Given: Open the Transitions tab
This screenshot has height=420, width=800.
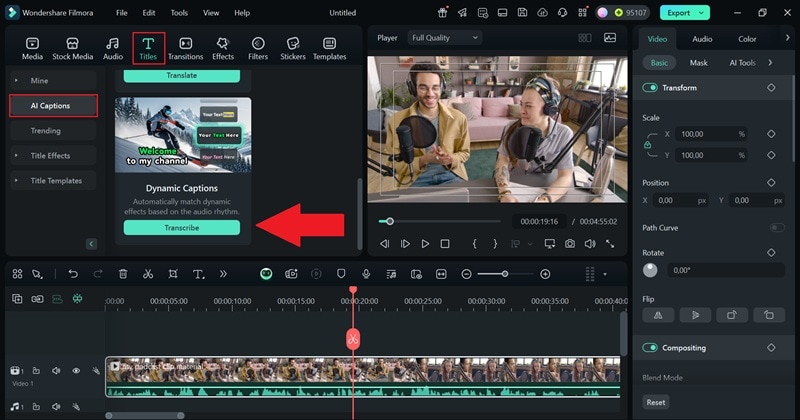Looking at the screenshot, I should pos(186,49).
